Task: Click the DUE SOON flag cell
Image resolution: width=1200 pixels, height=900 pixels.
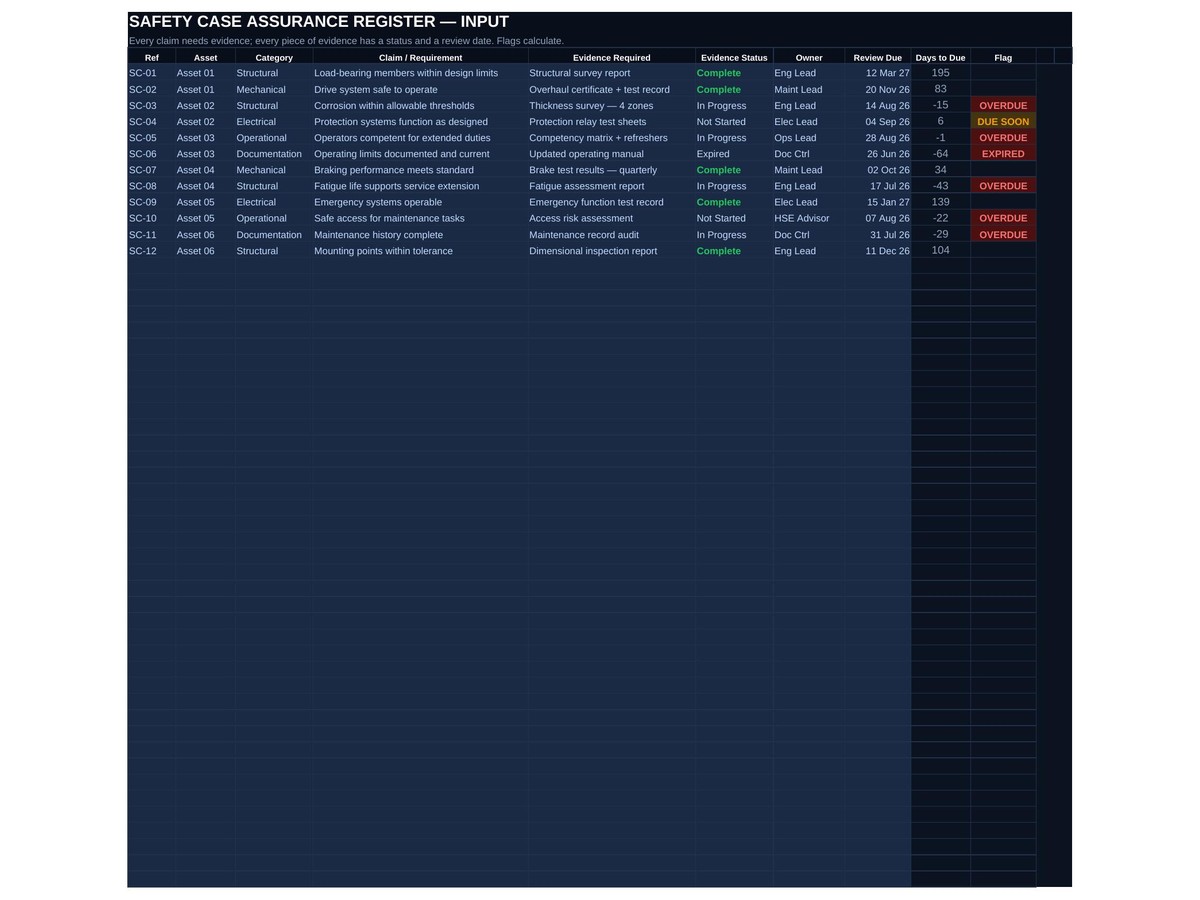Action: point(1003,122)
